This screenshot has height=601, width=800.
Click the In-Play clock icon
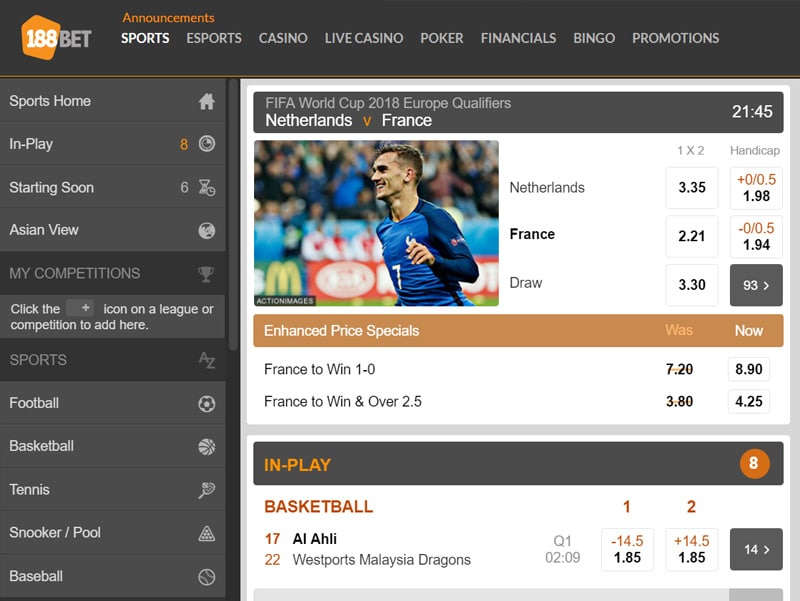point(206,144)
